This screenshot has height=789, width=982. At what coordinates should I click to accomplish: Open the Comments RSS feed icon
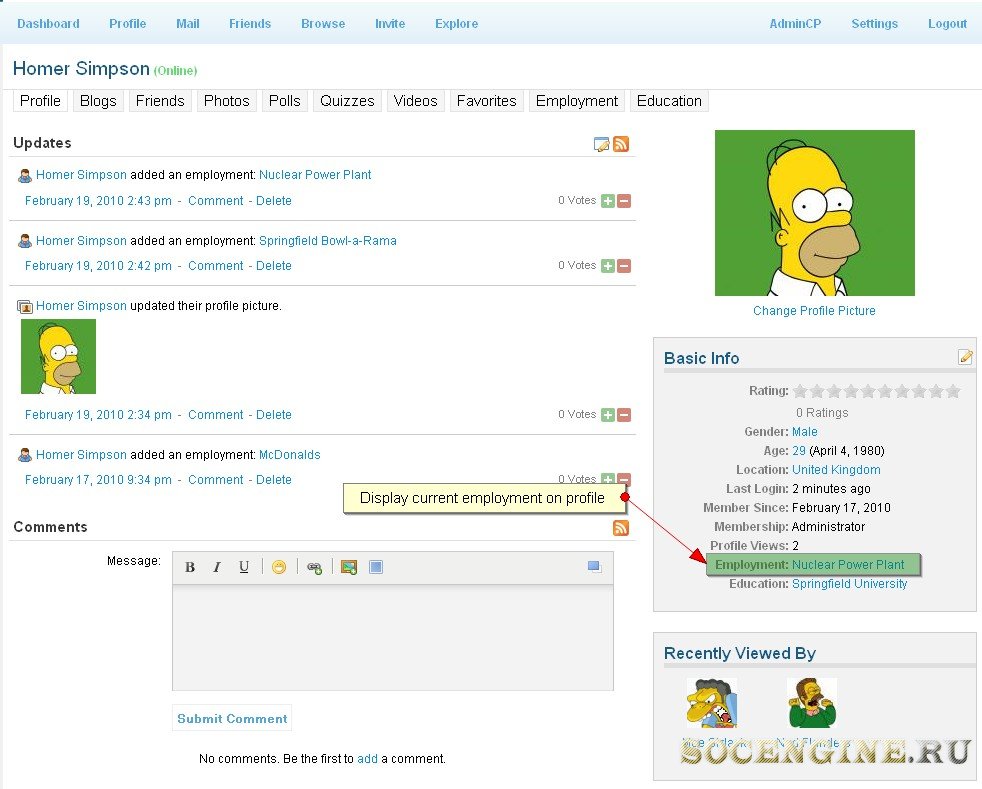(621, 528)
